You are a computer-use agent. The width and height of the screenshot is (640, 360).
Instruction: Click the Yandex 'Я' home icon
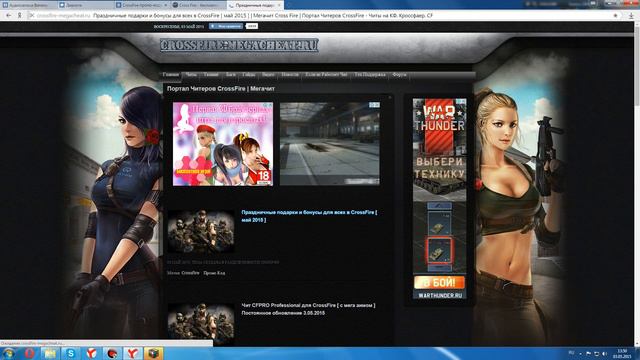coord(19,16)
